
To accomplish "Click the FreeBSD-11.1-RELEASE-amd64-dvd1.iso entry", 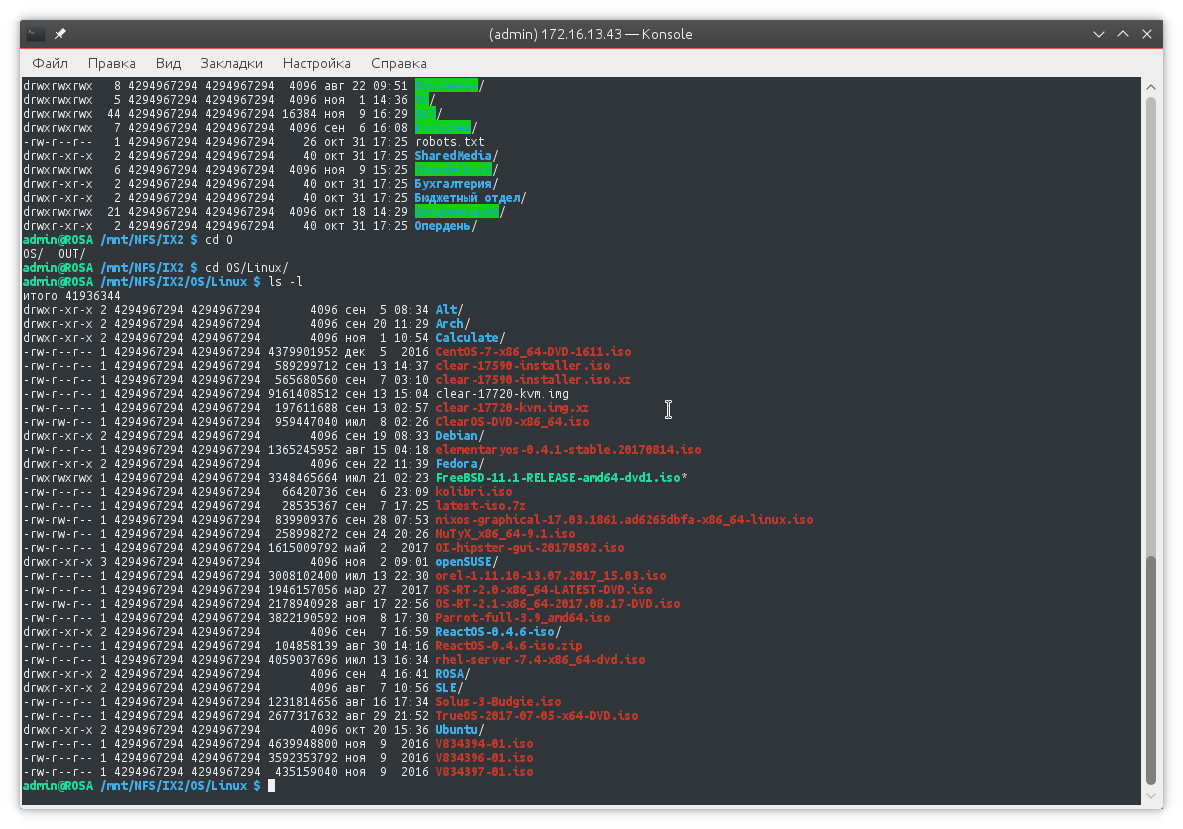I will coord(558,478).
